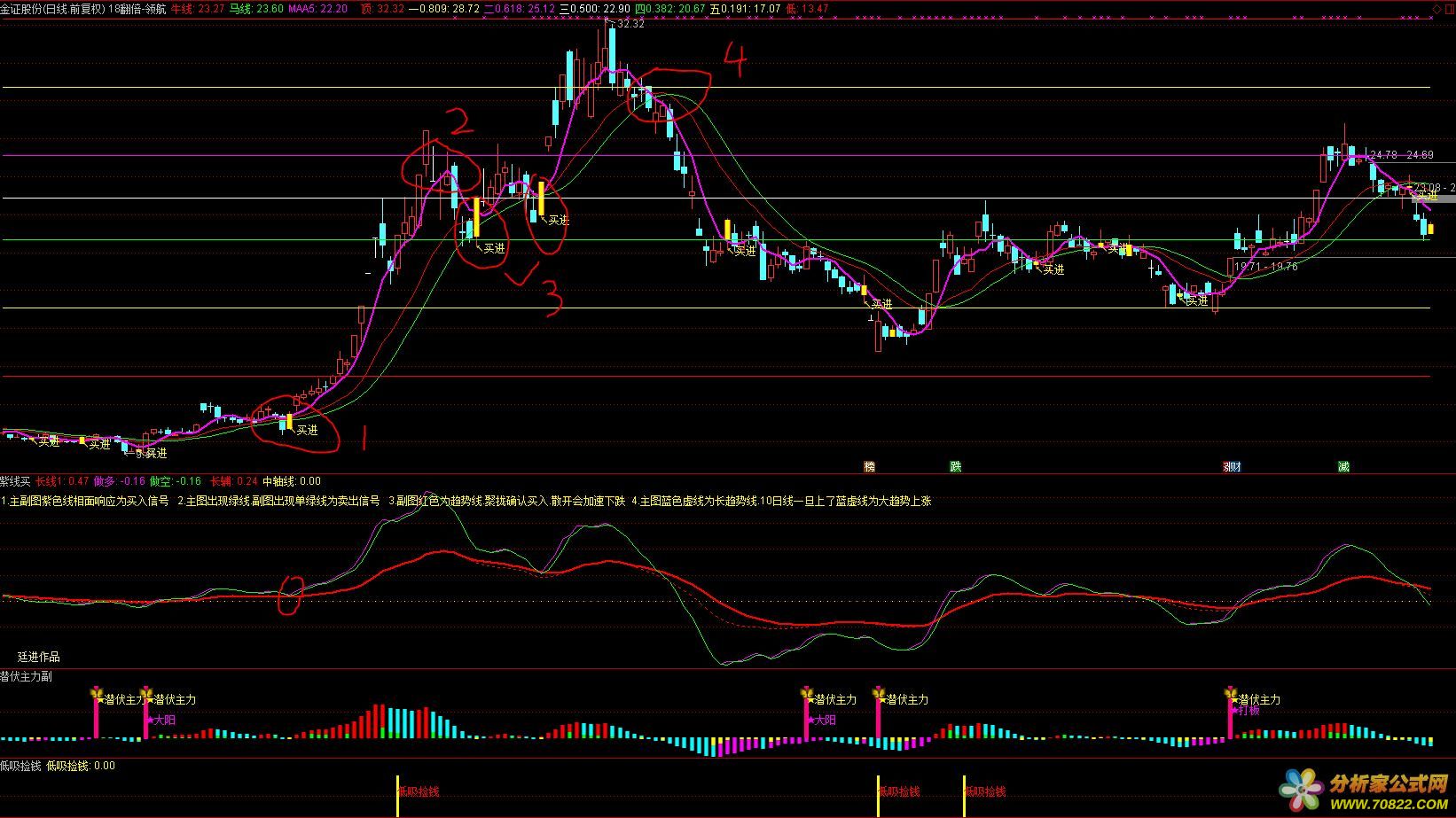Click the 低吸捡钱: 0.00 indicator value

(x=81, y=766)
